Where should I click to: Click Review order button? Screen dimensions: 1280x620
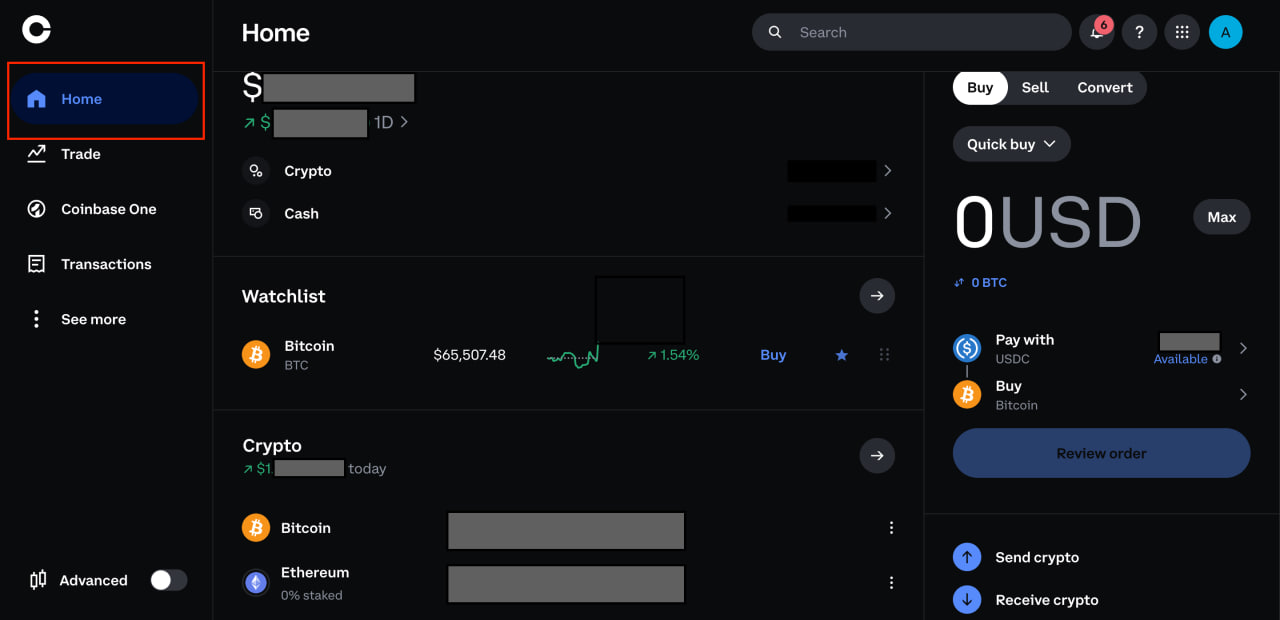[x=1101, y=453]
